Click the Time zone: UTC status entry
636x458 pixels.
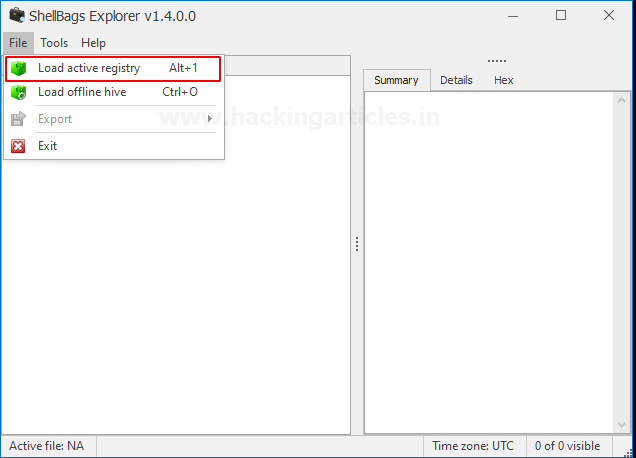473,446
